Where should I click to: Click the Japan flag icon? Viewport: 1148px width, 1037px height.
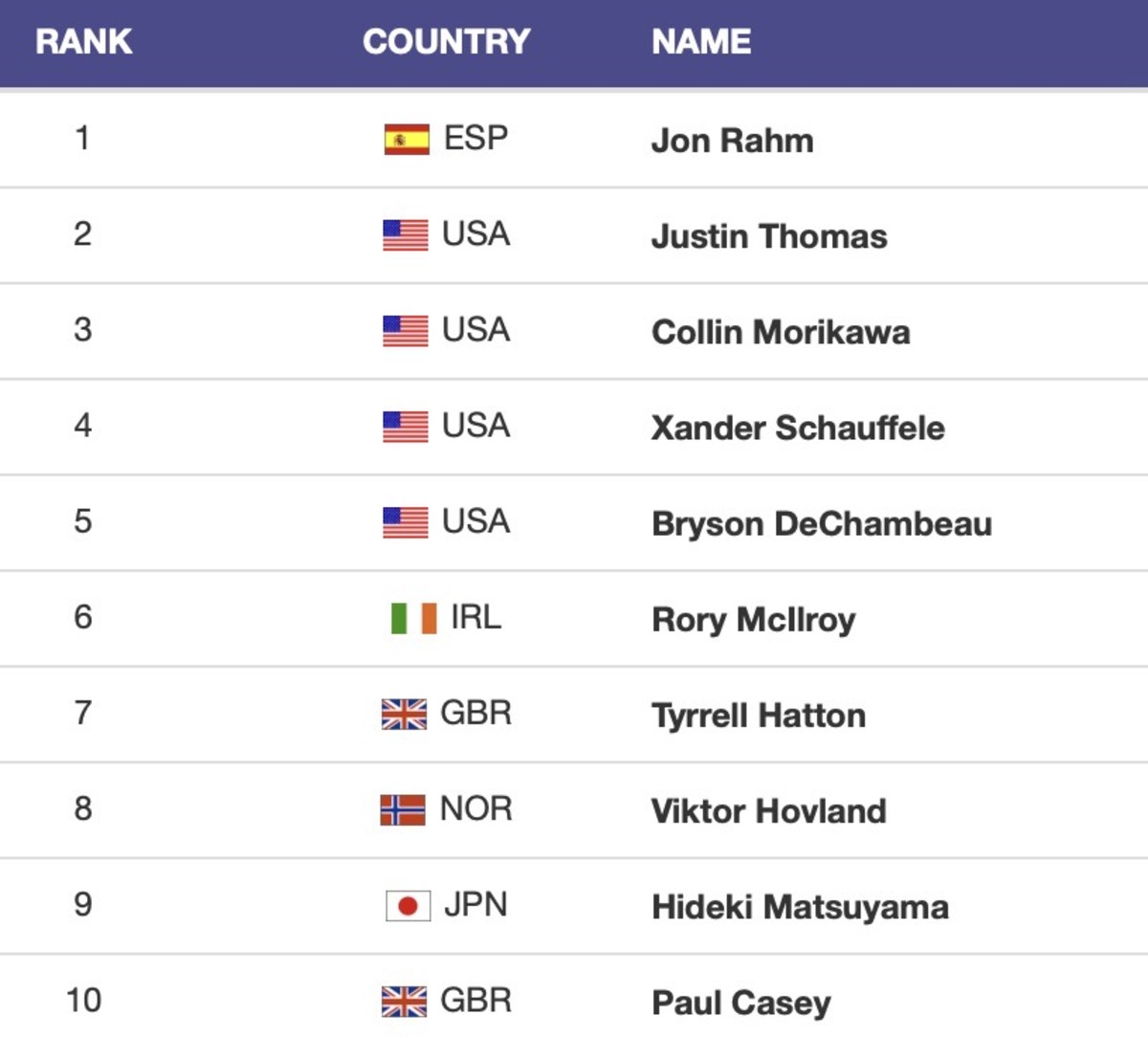click(x=408, y=906)
